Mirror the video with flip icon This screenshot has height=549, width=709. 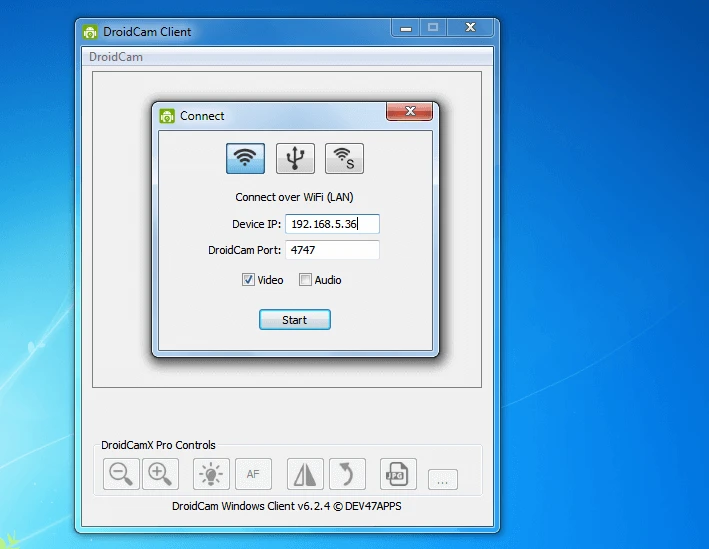click(305, 474)
